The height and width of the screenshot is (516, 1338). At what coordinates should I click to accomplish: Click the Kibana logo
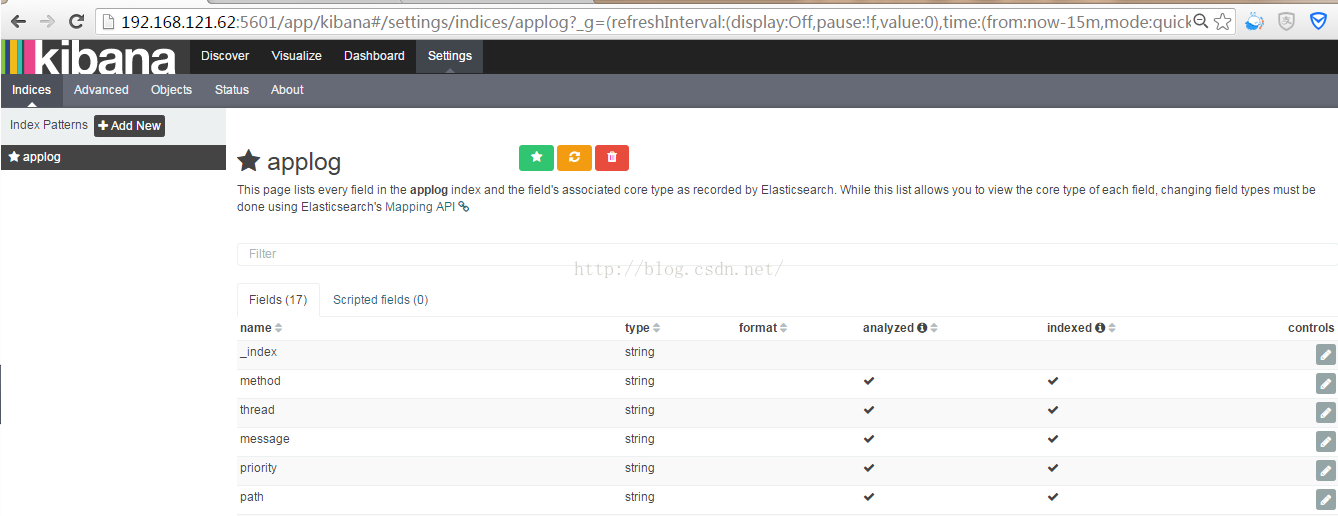[x=89, y=57]
